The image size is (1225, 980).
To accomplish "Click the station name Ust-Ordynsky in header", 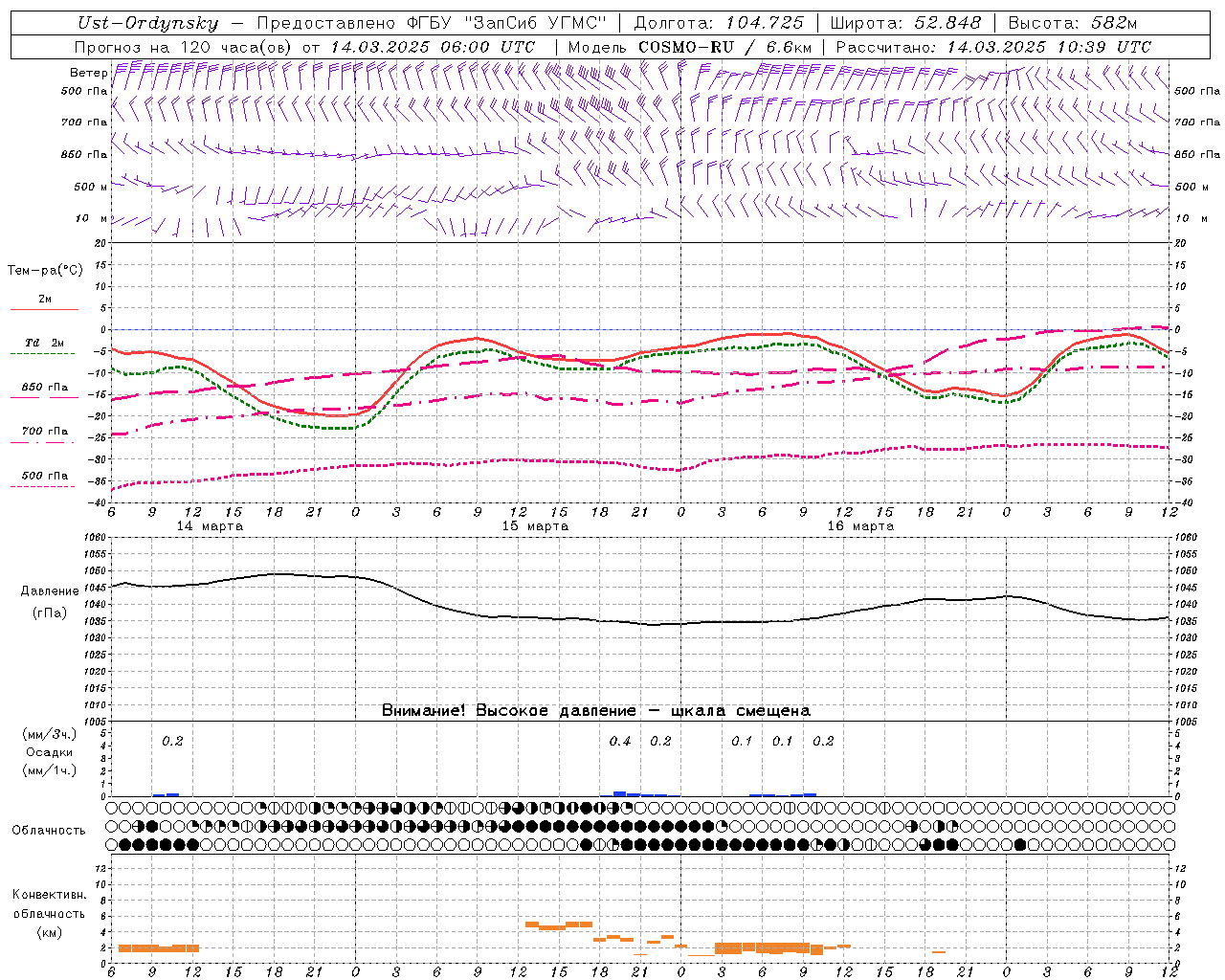I will pos(148,24).
